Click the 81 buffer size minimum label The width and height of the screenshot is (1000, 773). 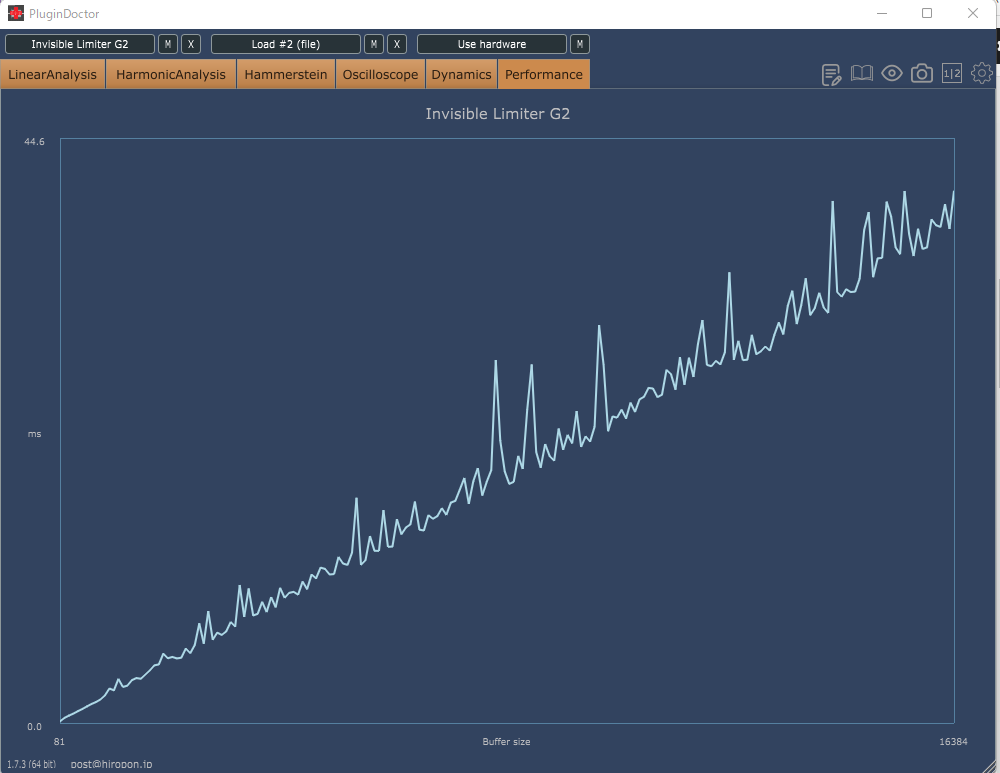(x=59, y=741)
